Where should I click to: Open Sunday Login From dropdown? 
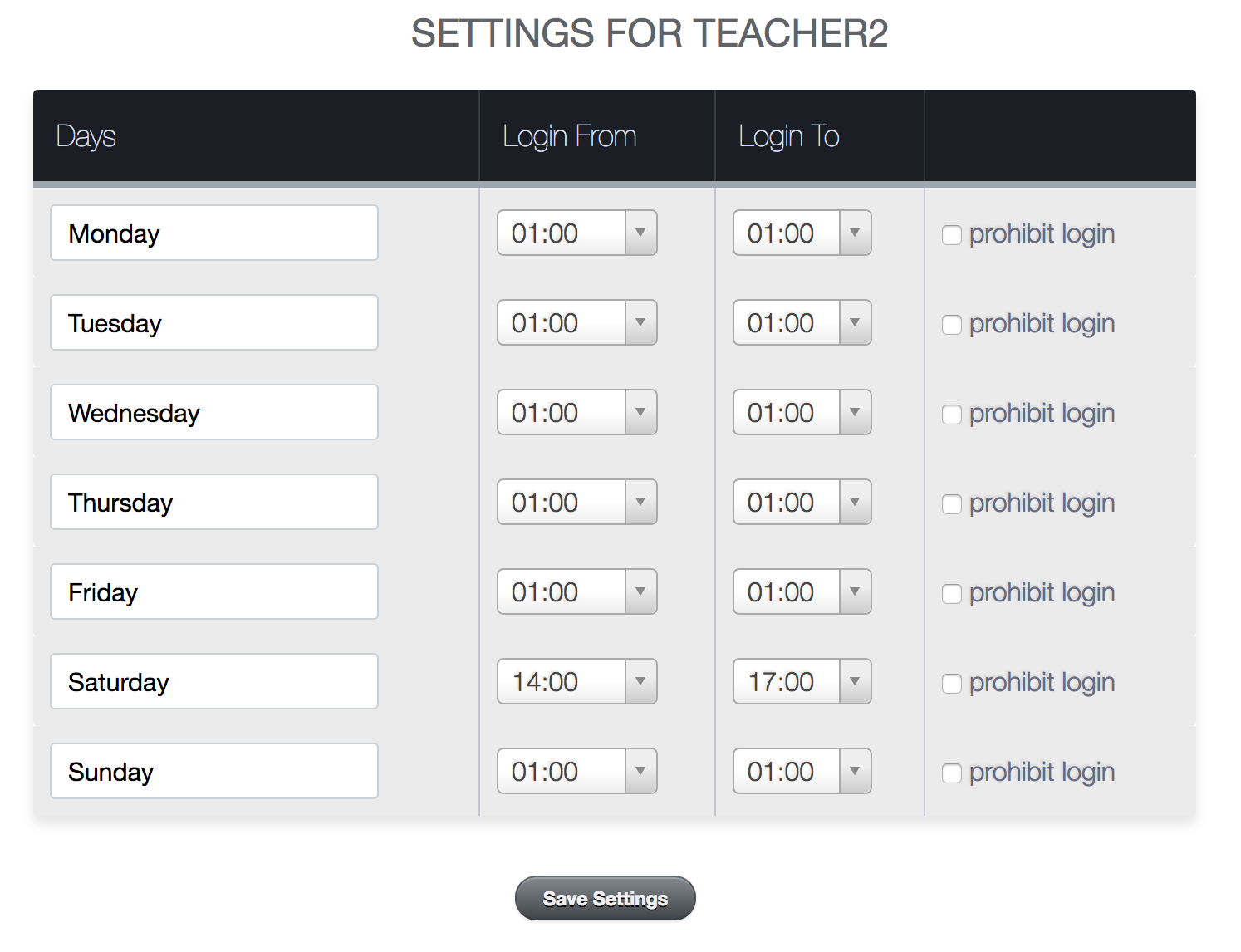click(x=576, y=772)
